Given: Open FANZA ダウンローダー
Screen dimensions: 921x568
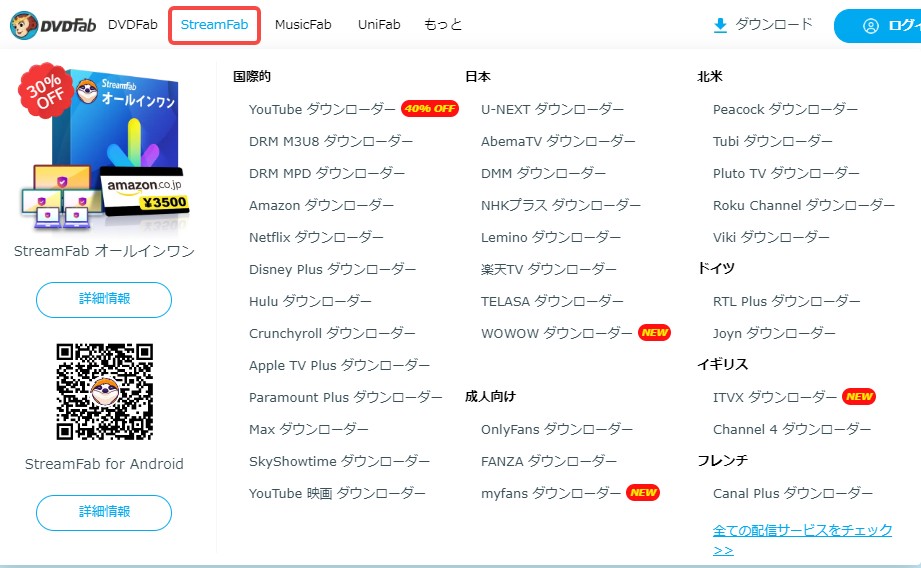Looking at the screenshot, I should coord(549,462).
